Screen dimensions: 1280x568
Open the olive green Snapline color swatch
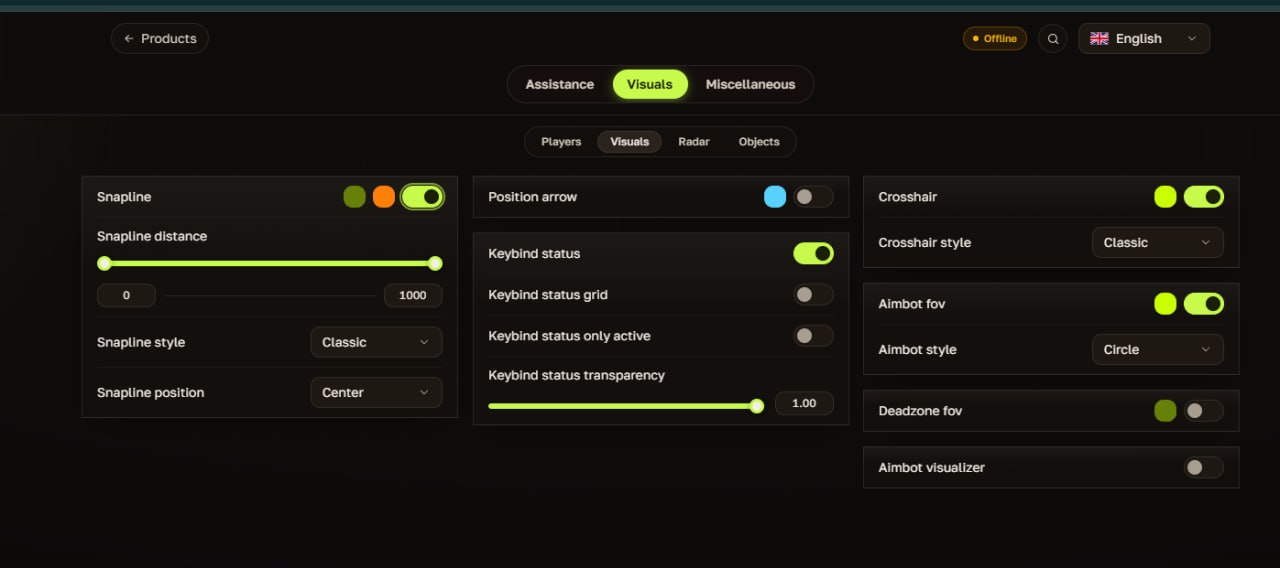coord(354,197)
